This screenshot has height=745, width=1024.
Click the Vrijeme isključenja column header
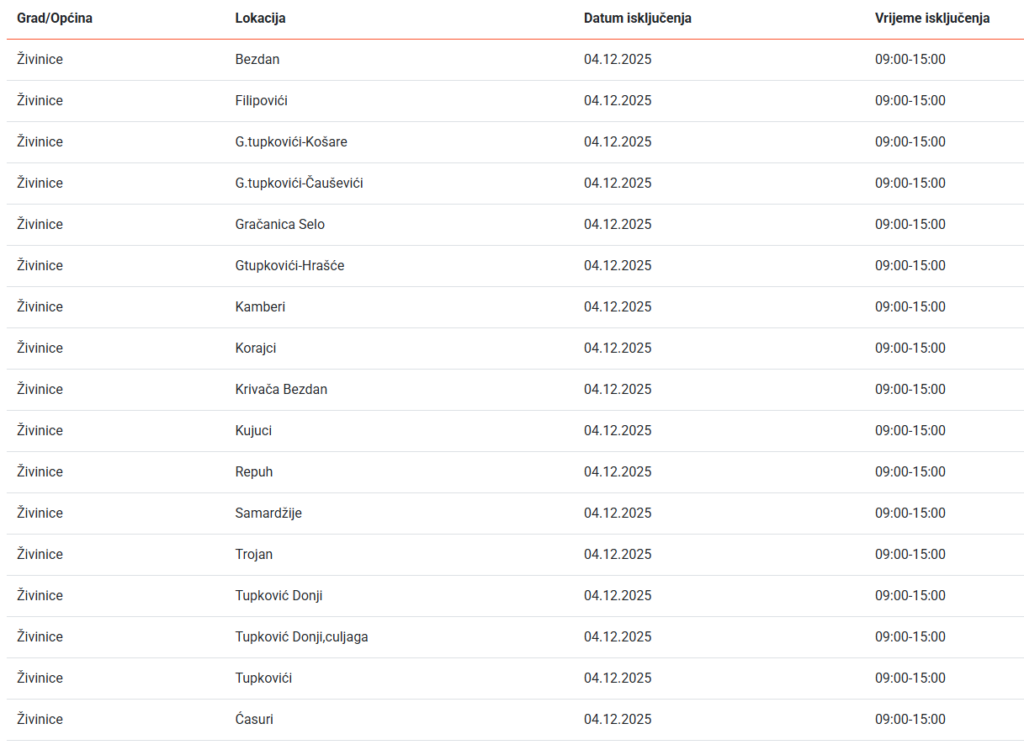[932, 18]
